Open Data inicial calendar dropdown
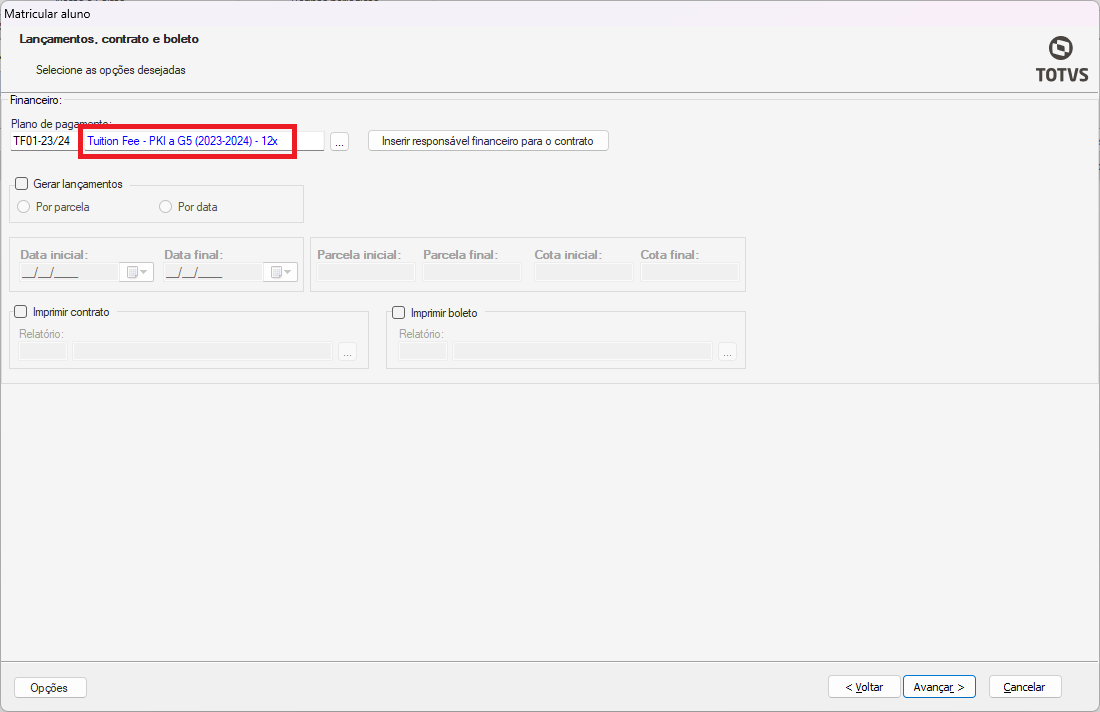1100x712 pixels. [x=137, y=272]
